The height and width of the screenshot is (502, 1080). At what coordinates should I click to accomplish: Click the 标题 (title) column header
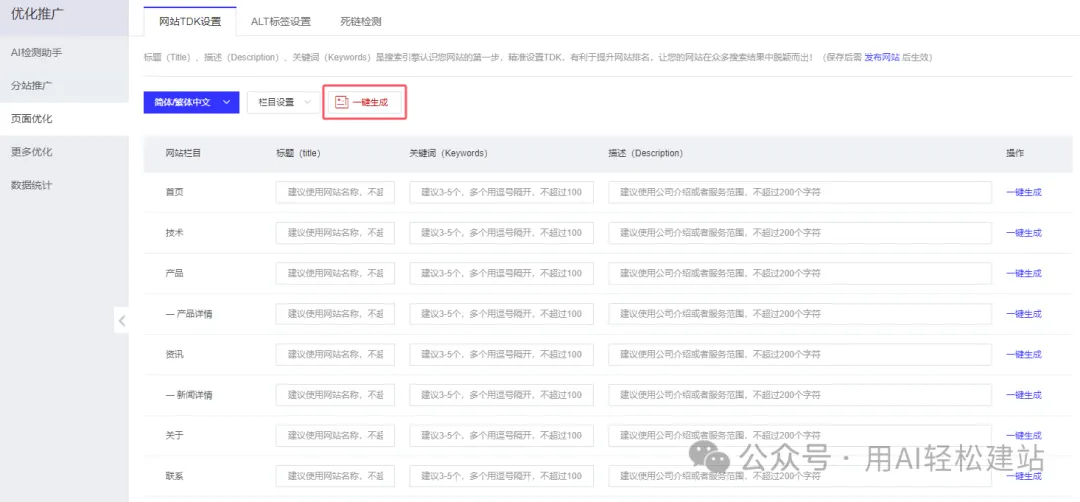click(x=298, y=154)
